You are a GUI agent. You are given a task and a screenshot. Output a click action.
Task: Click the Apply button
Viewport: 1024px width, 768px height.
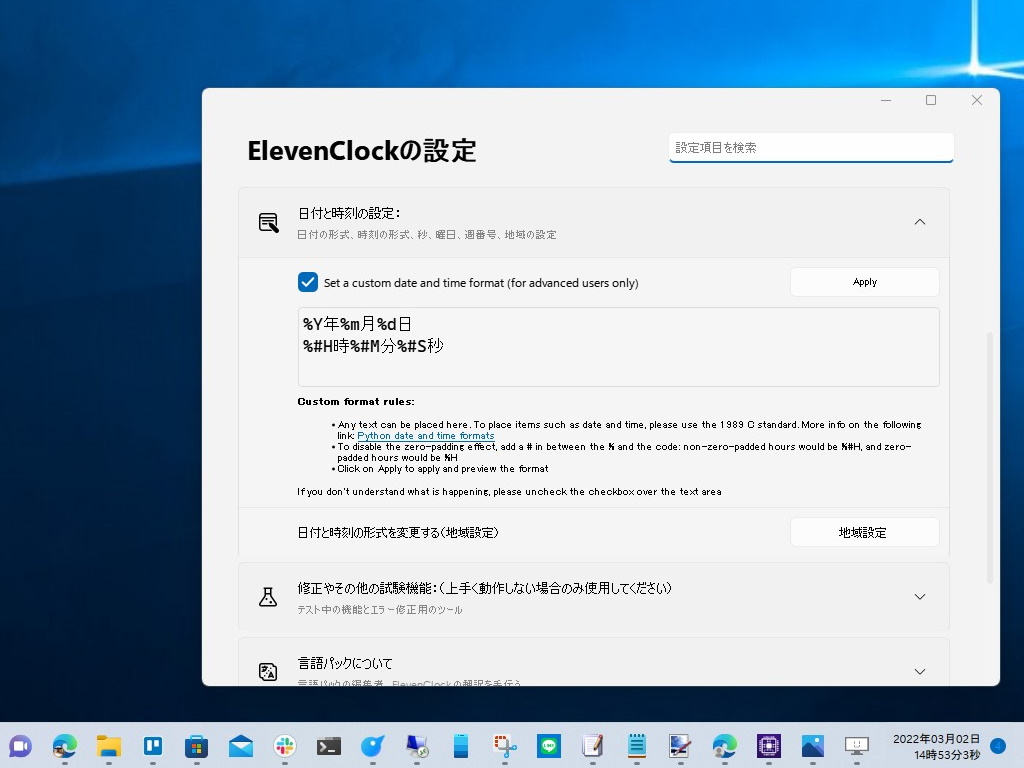[864, 281]
